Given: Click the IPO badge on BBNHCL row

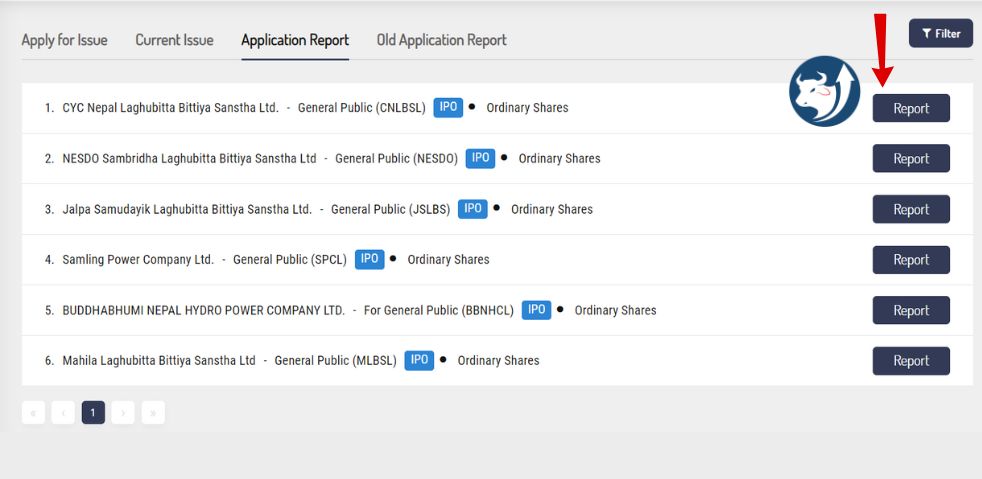Looking at the screenshot, I should [x=537, y=309].
